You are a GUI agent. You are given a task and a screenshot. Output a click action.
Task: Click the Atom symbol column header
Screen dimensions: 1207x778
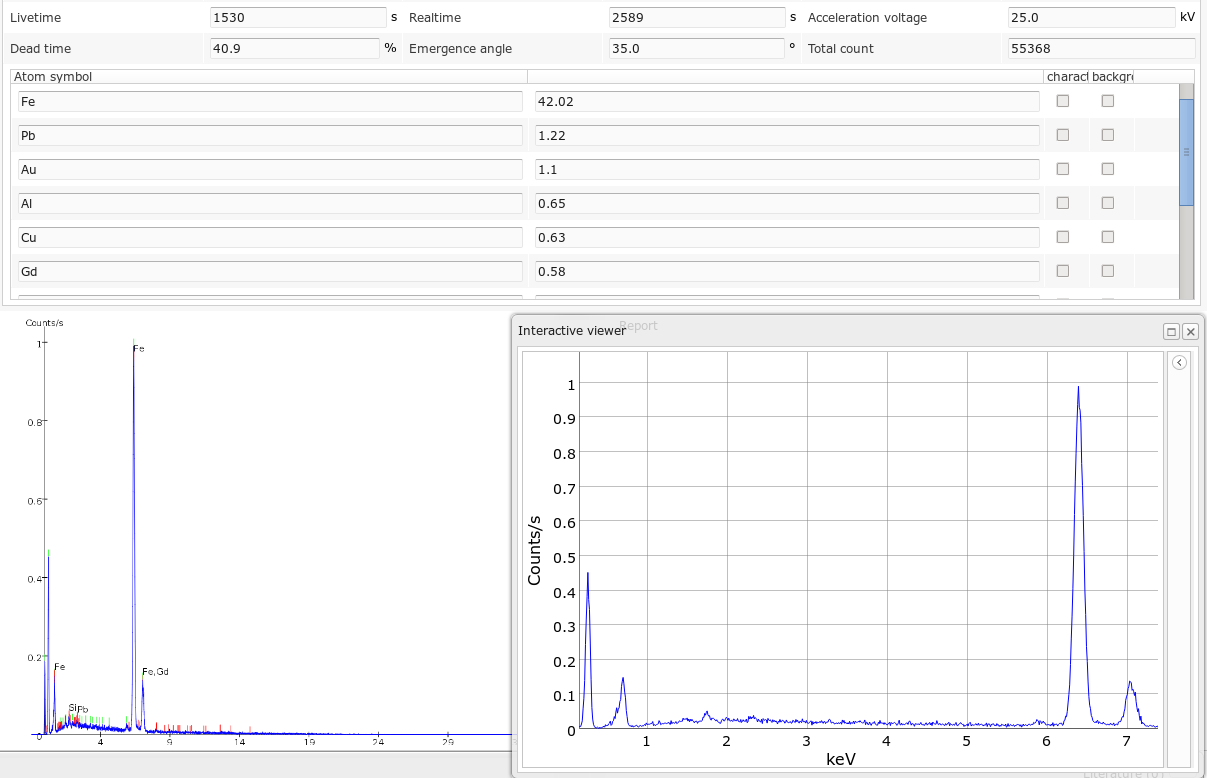coord(268,76)
